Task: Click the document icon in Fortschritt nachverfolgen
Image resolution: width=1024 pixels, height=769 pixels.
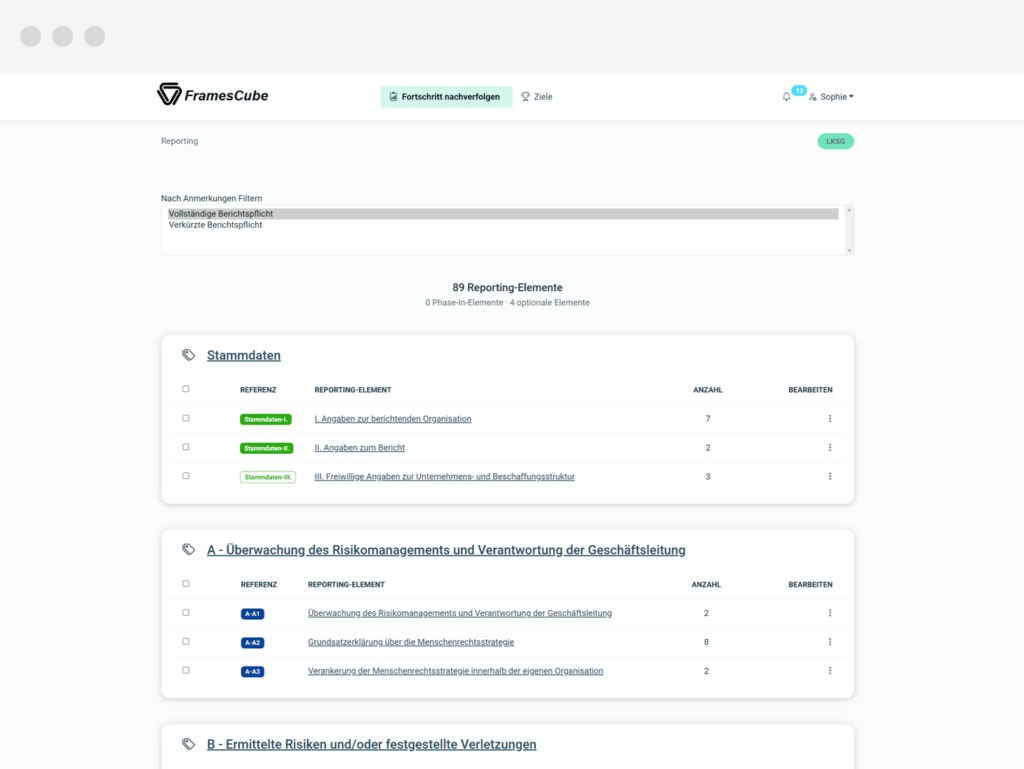Action: (393, 97)
